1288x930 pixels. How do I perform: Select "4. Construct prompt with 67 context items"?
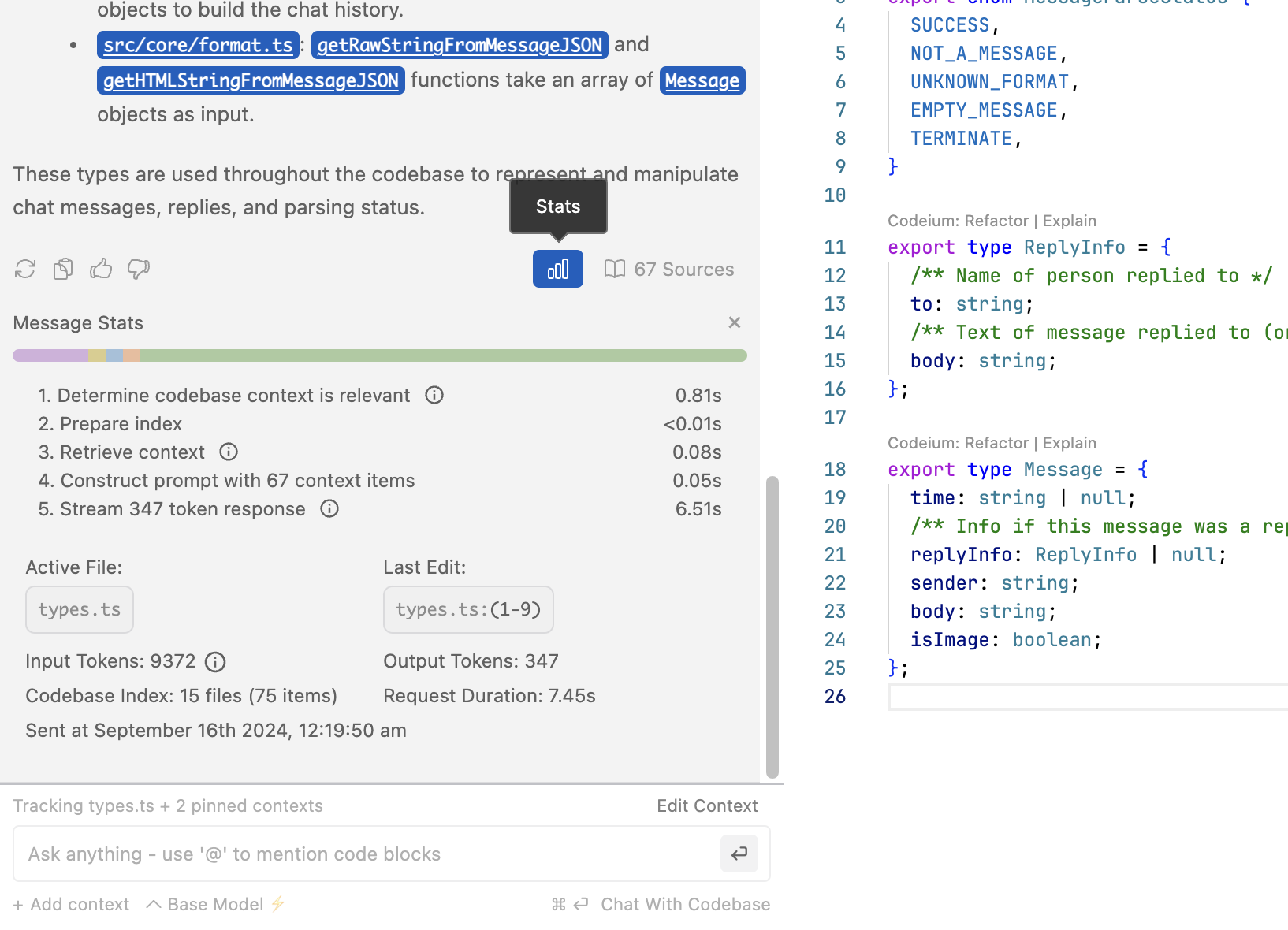(226, 480)
